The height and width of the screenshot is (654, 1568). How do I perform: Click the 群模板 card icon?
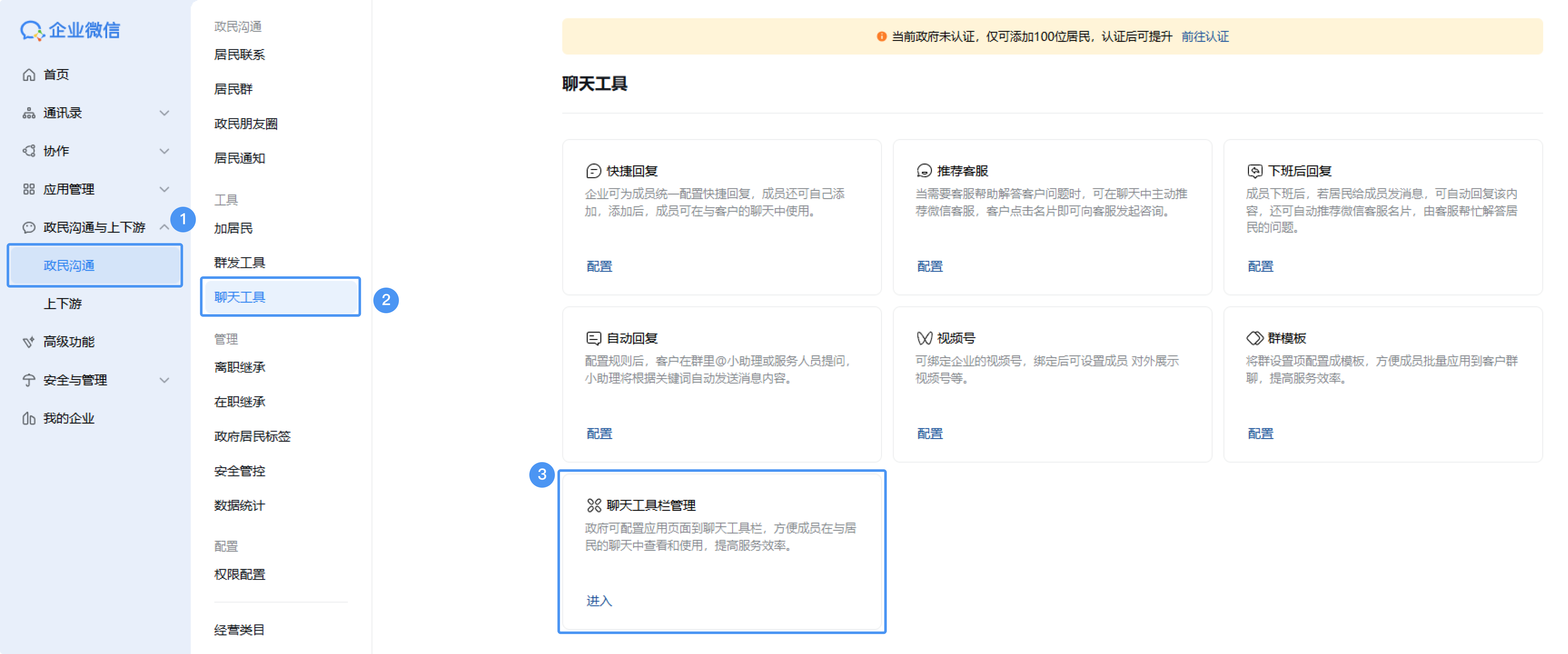pos(1255,338)
